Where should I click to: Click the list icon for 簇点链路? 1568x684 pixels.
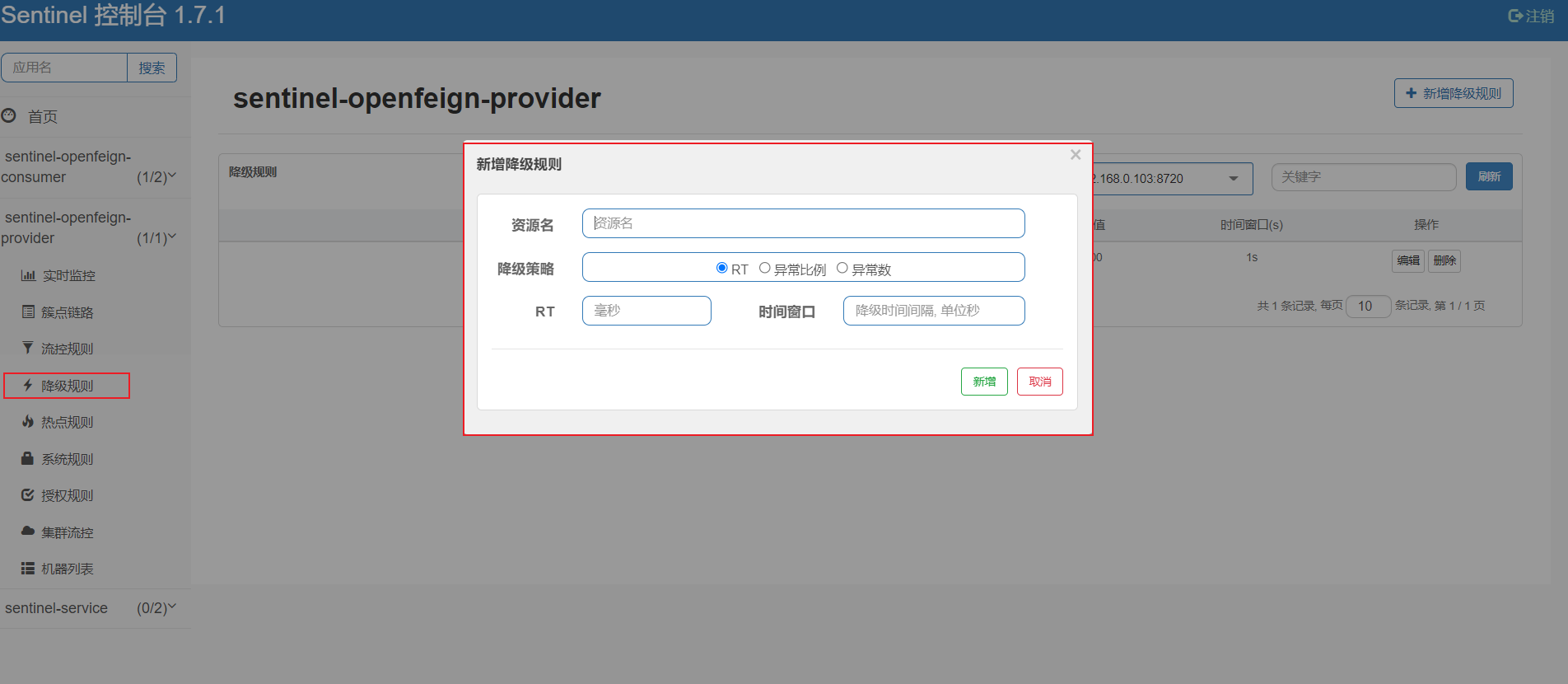point(28,312)
